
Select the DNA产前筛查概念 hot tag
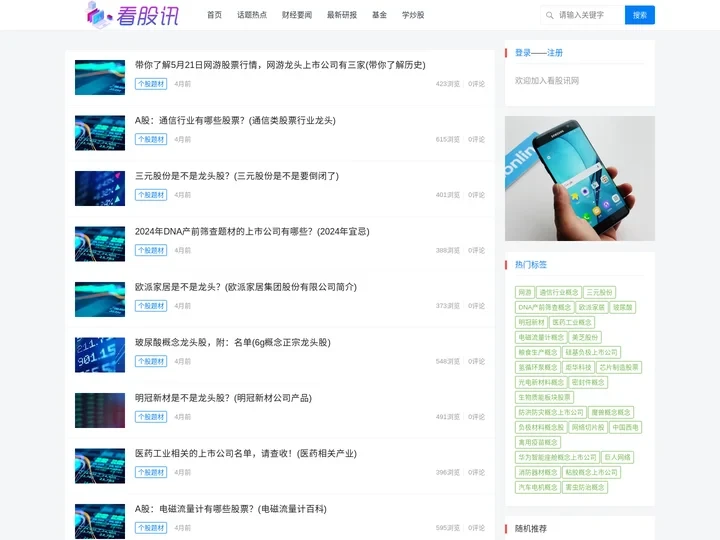(x=545, y=308)
